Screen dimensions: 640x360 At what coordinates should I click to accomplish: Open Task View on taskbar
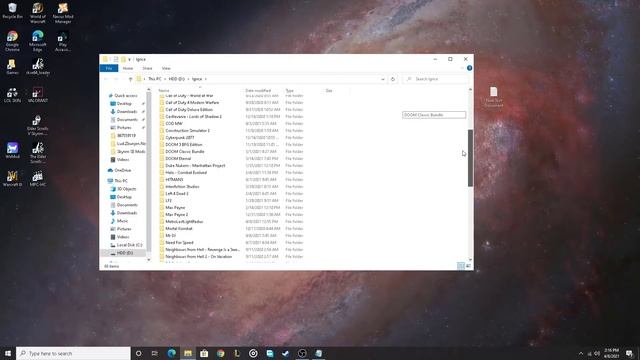pyautogui.click(x=155, y=353)
